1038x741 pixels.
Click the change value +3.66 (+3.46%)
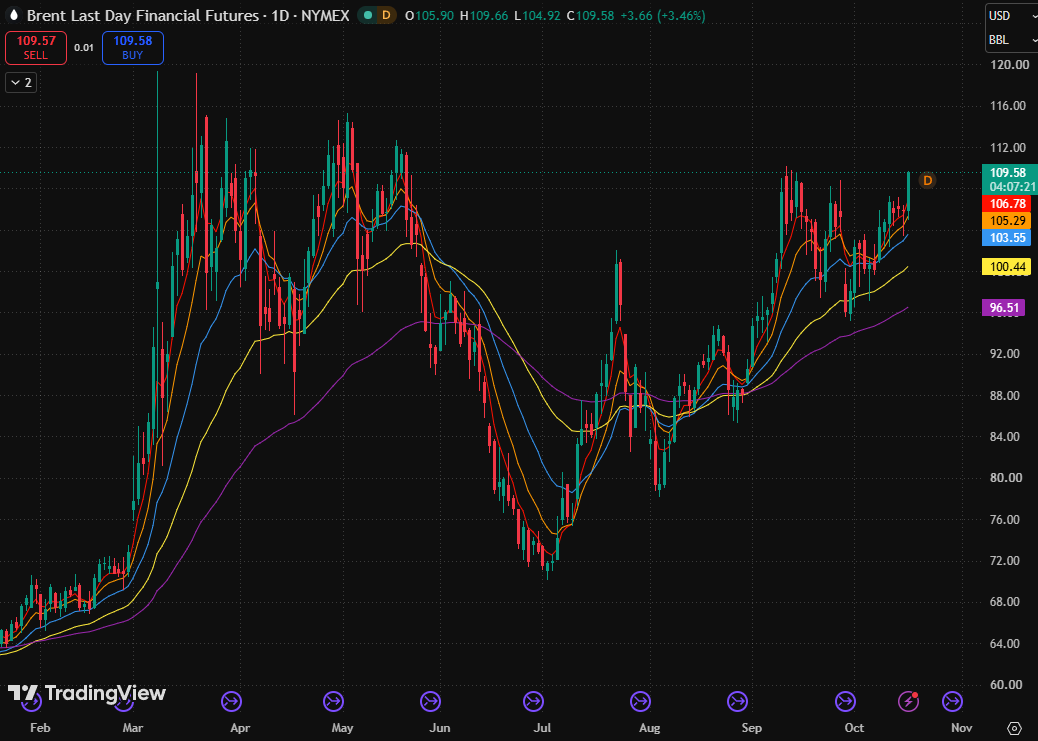pyautogui.click(x=663, y=15)
